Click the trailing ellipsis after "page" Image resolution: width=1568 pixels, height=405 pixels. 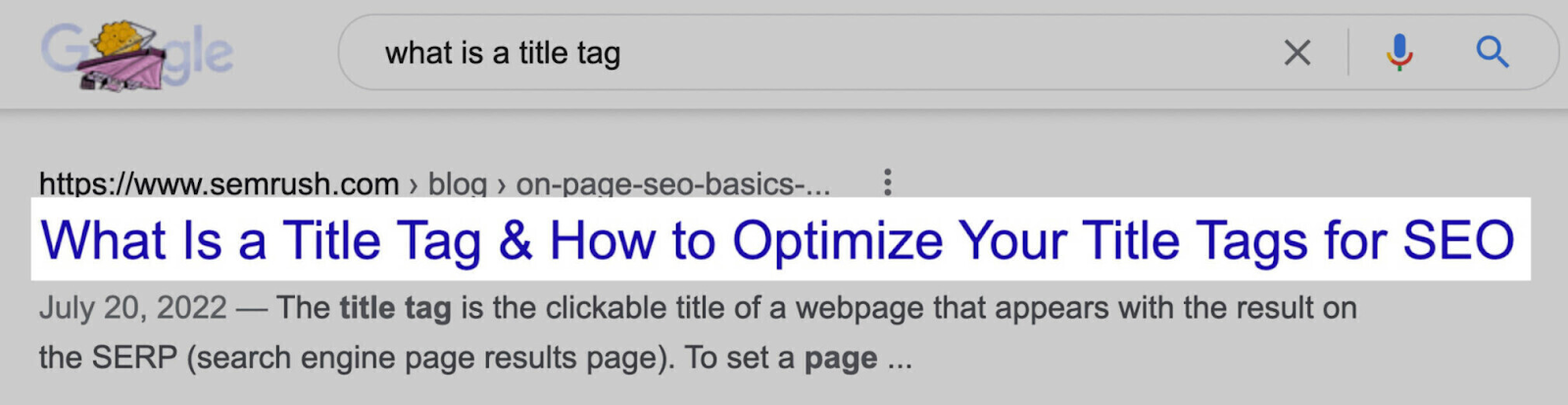[x=900, y=360]
